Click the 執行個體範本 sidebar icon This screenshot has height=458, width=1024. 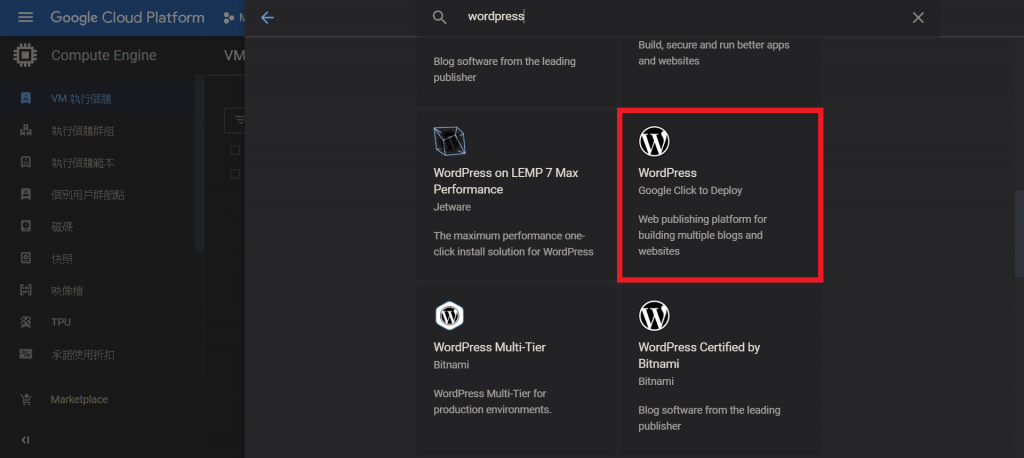[x=26, y=163]
